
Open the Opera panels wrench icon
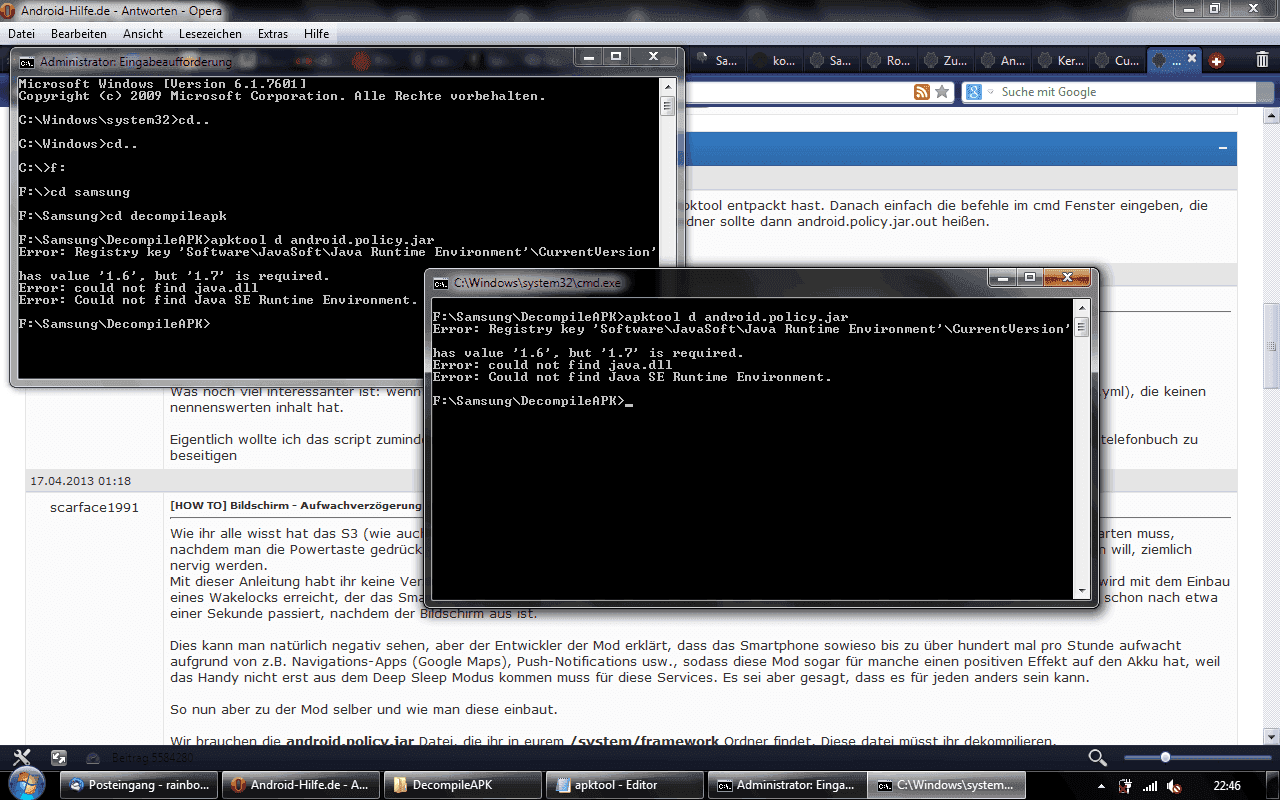(22, 758)
